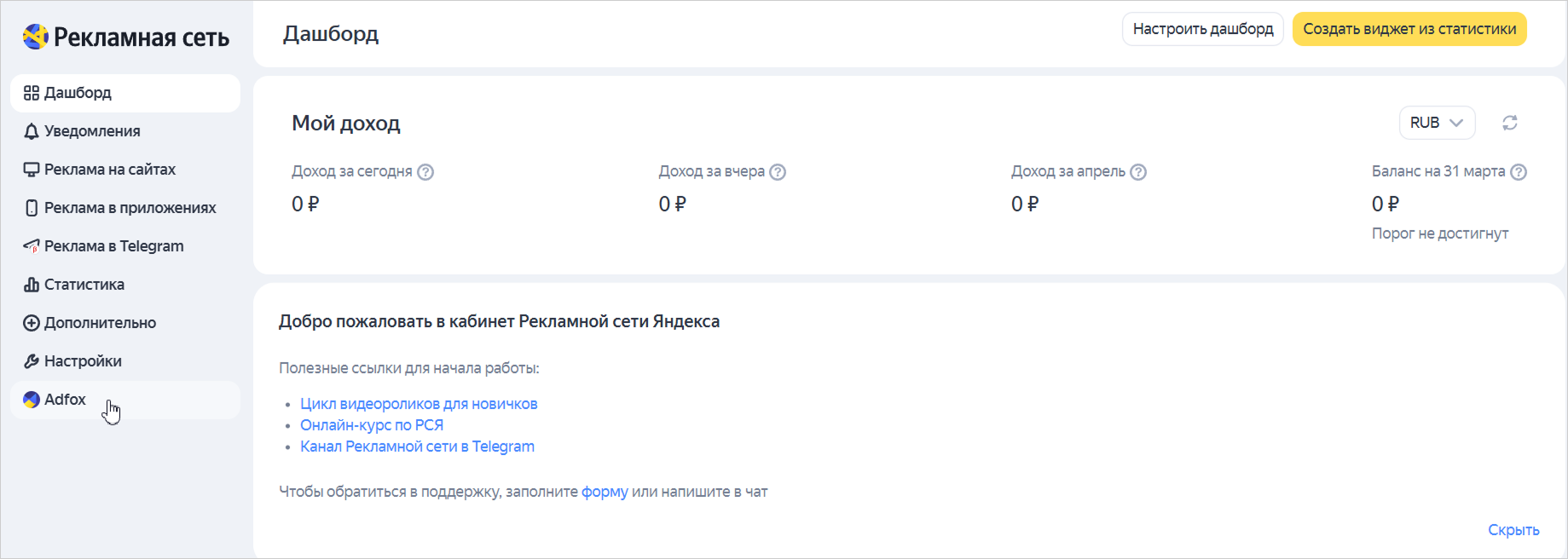Click help icon beside "Доход за вчера"
Viewport: 1568px width, 559px height.
(x=778, y=172)
